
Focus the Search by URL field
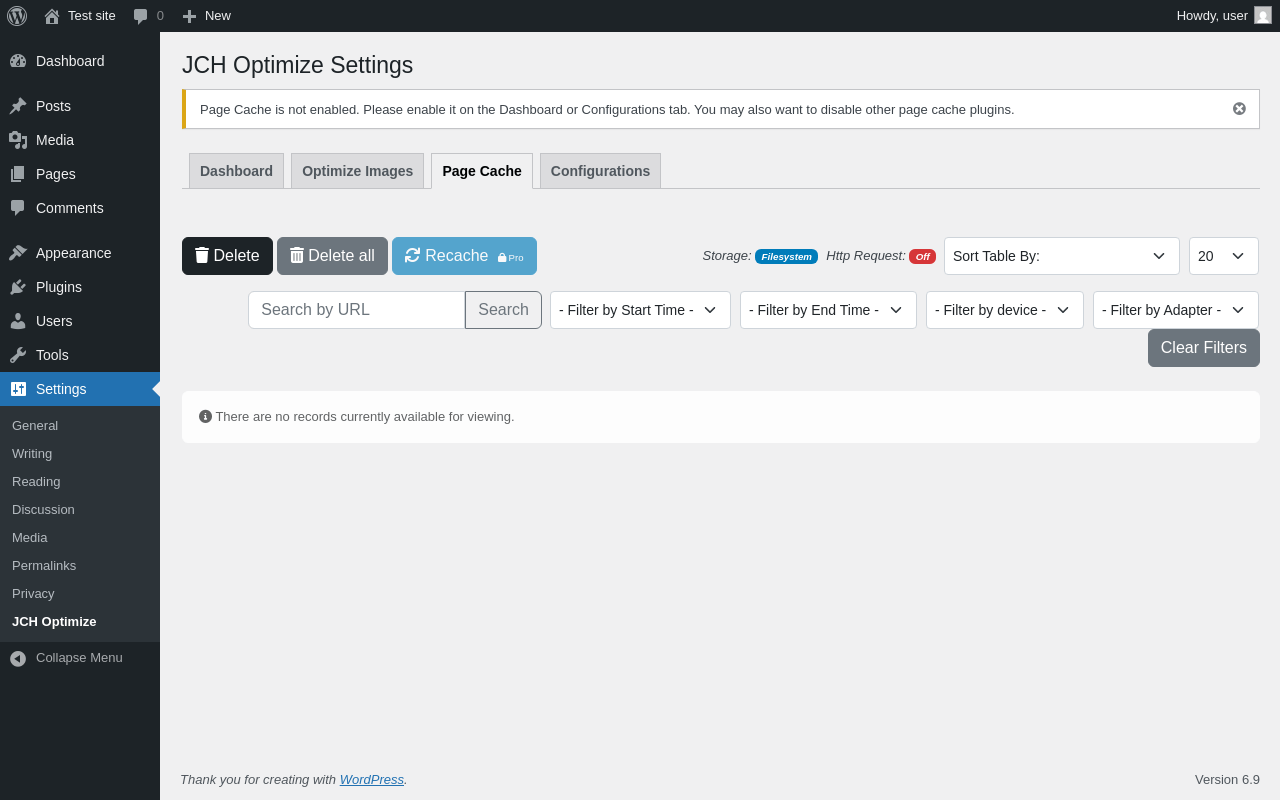[x=356, y=310]
